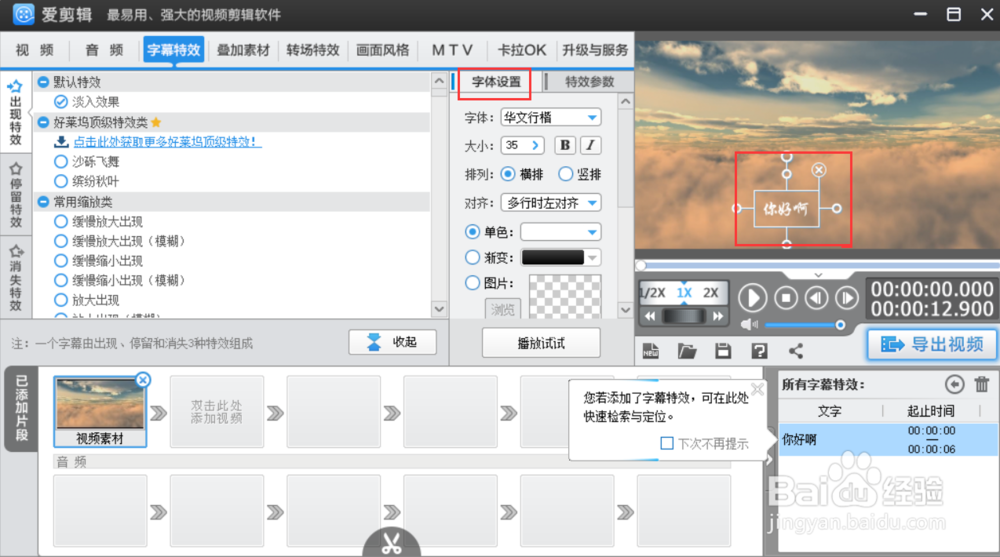Viewport: 1000px width, 557px height.
Task: Open the 对齐 alignment dropdown
Action: [x=550, y=203]
